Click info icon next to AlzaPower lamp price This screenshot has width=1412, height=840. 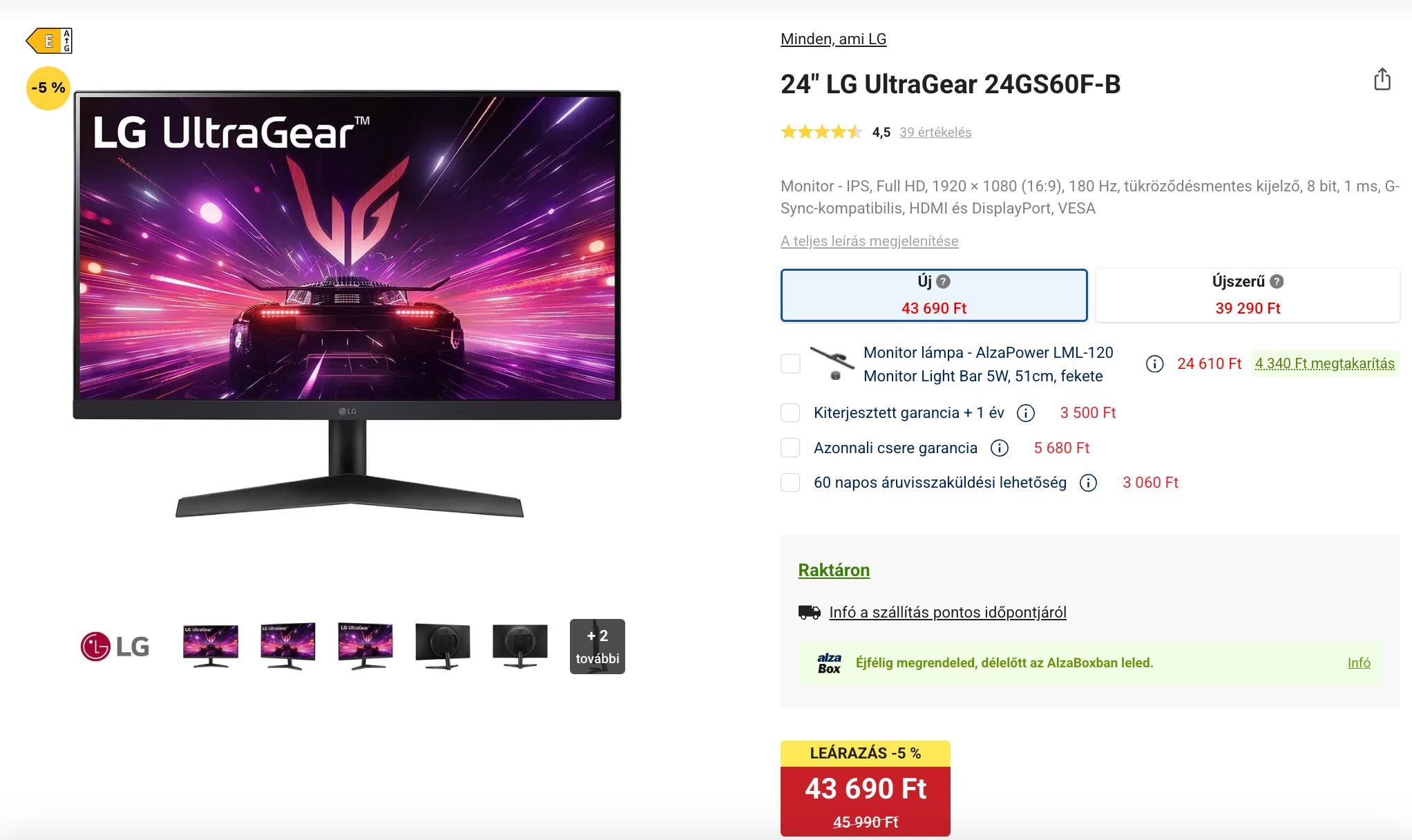pos(1155,364)
